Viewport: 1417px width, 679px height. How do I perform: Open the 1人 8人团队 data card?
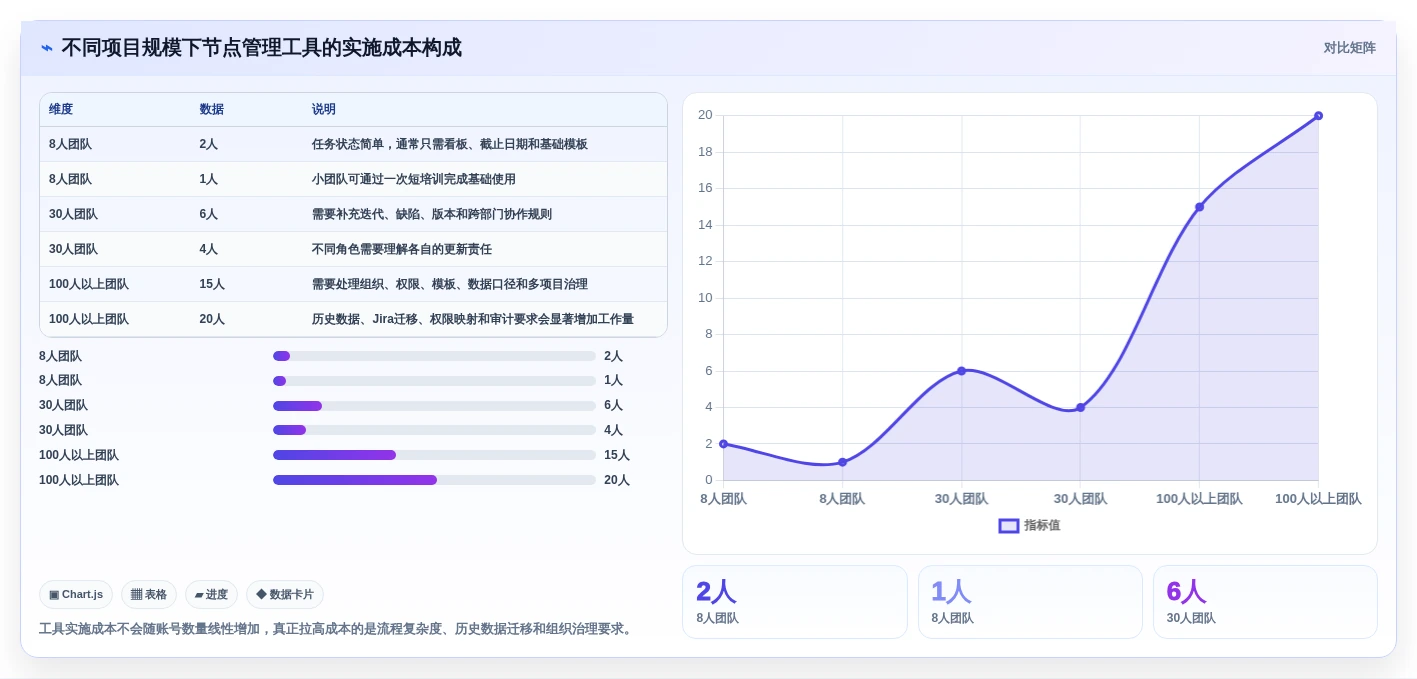pos(1030,602)
